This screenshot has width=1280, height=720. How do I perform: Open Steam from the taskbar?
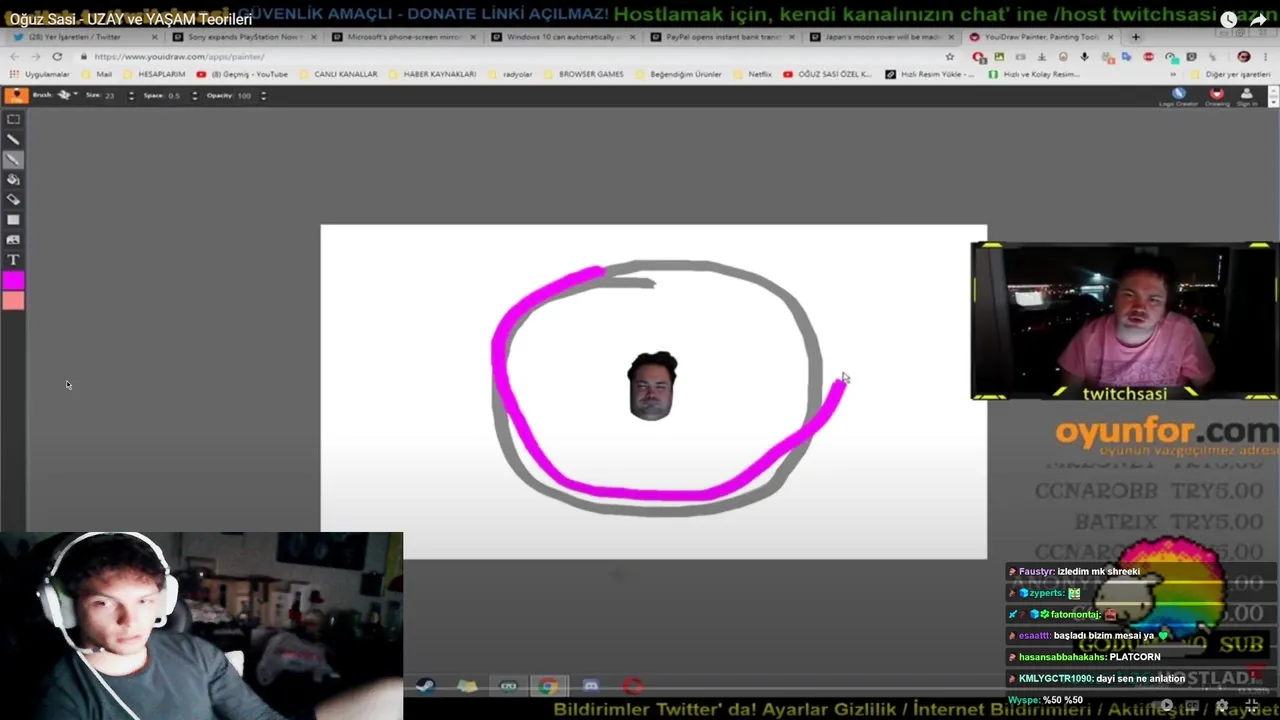[425, 686]
